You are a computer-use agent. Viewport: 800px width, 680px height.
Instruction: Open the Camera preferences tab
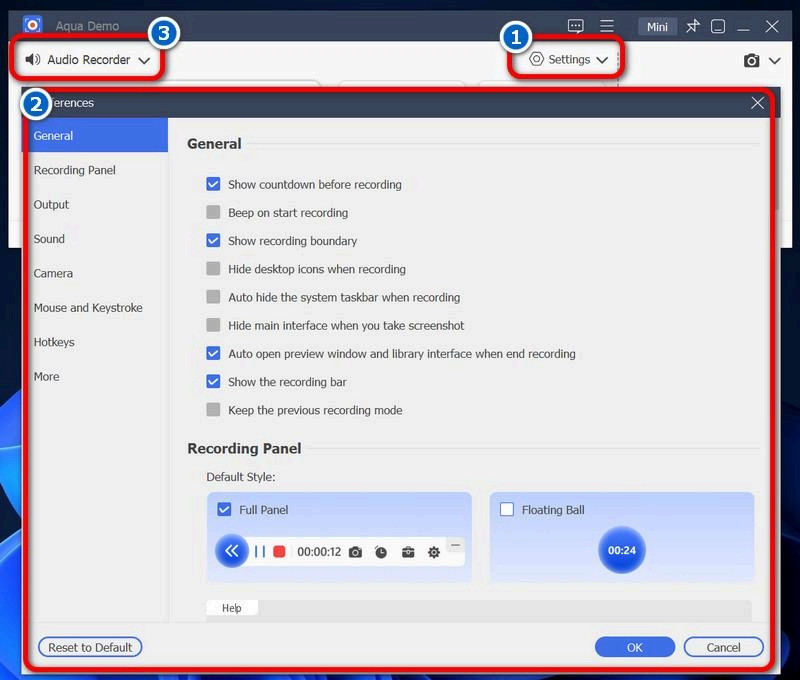[x=95, y=273]
